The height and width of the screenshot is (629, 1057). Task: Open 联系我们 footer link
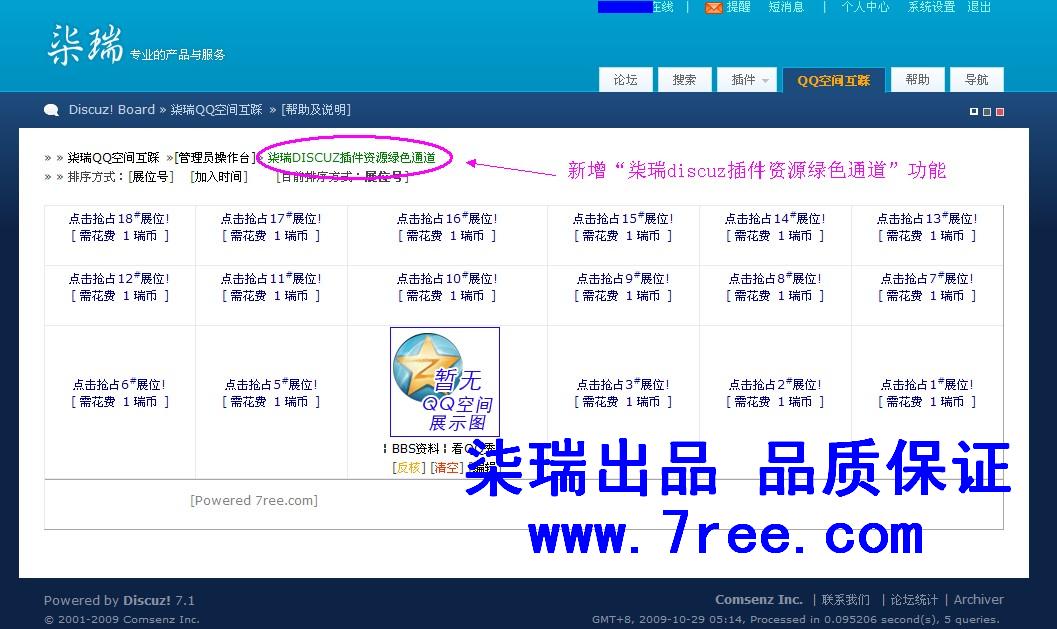(845, 599)
